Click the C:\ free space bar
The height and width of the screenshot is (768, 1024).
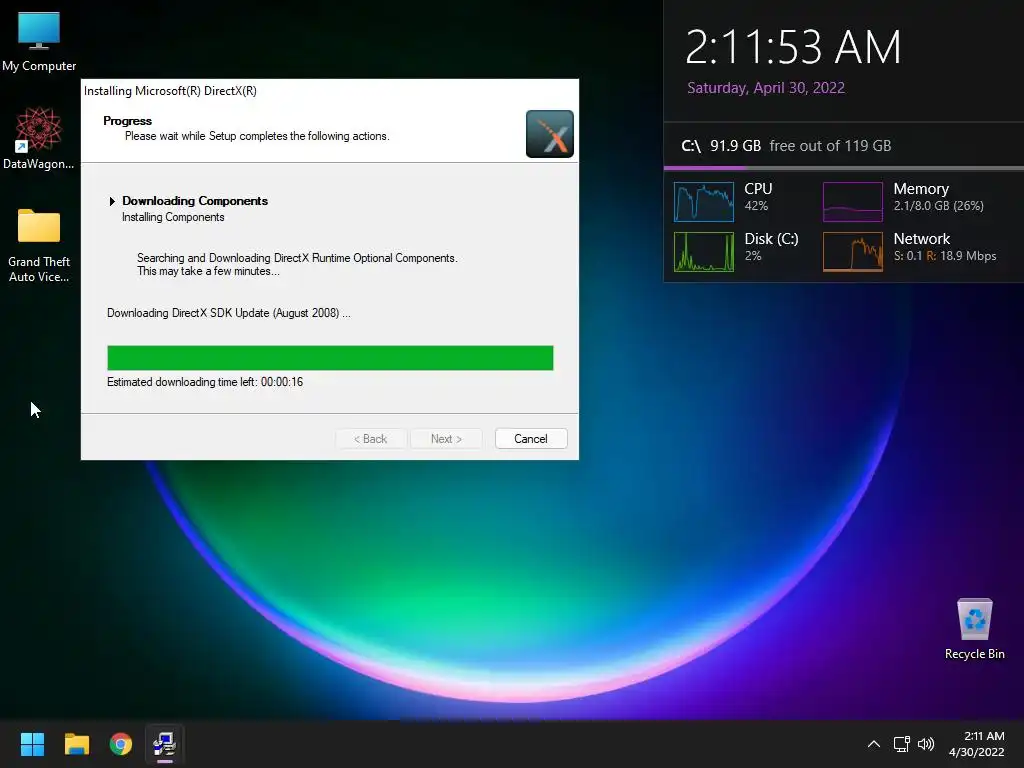[844, 168]
